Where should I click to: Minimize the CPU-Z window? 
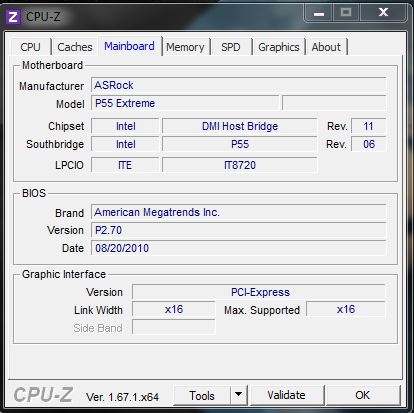(319, 13)
